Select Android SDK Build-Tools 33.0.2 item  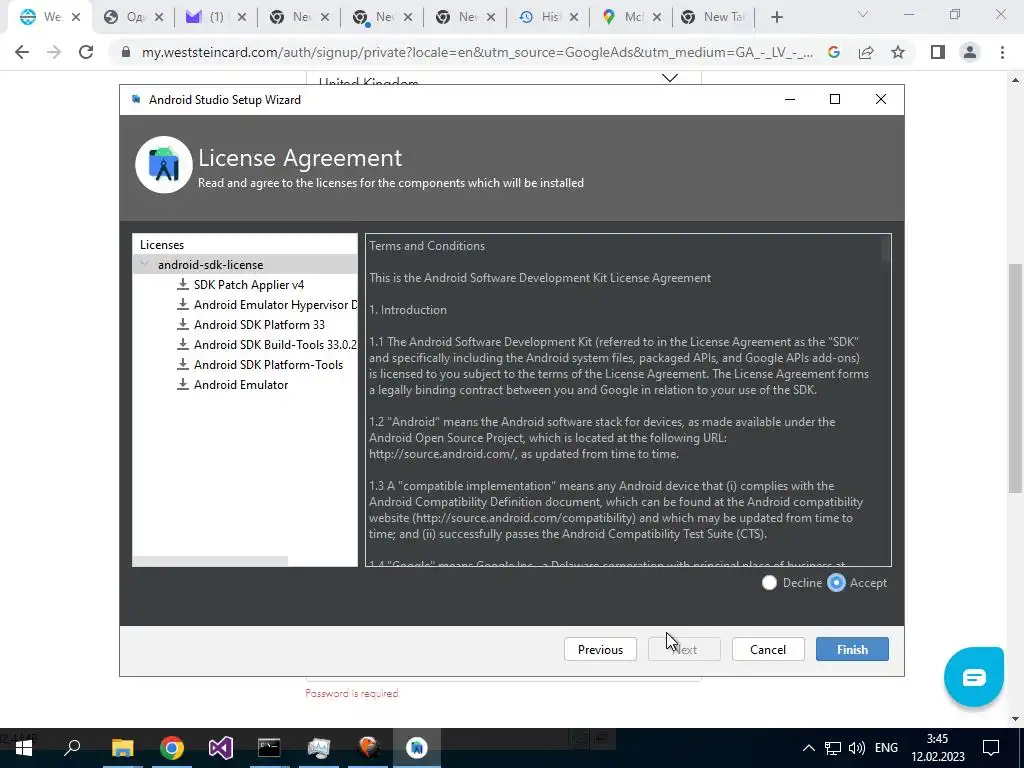point(276,345)
